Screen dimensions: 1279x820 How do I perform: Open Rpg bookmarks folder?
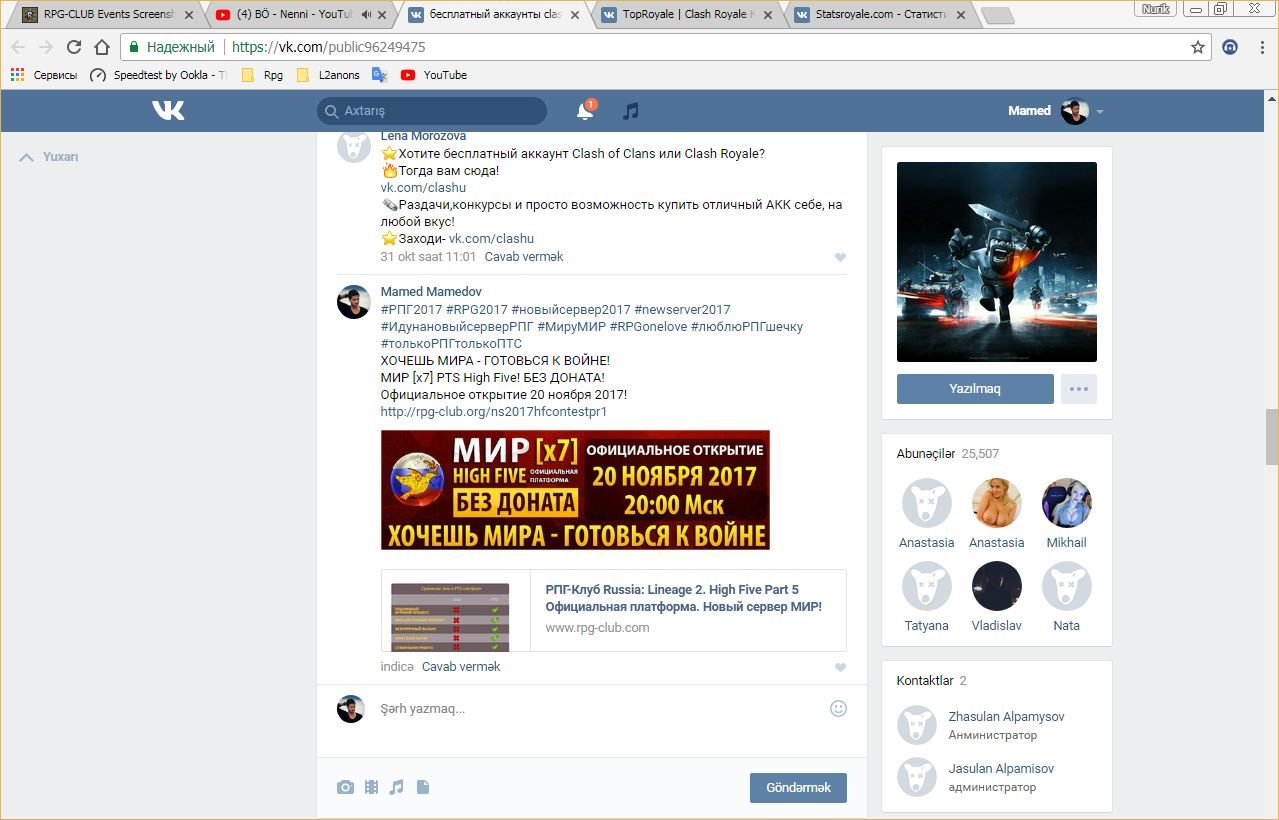point(263,75)
